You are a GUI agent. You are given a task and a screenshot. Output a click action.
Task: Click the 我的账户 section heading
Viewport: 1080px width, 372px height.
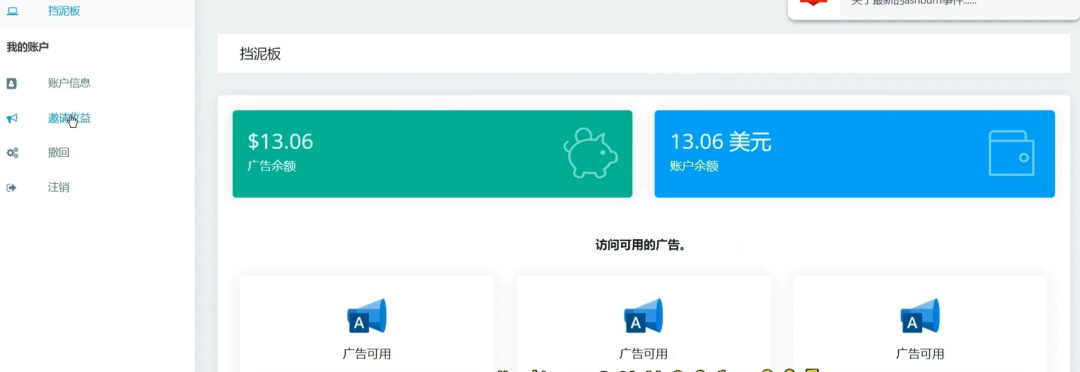coord(28,47)
